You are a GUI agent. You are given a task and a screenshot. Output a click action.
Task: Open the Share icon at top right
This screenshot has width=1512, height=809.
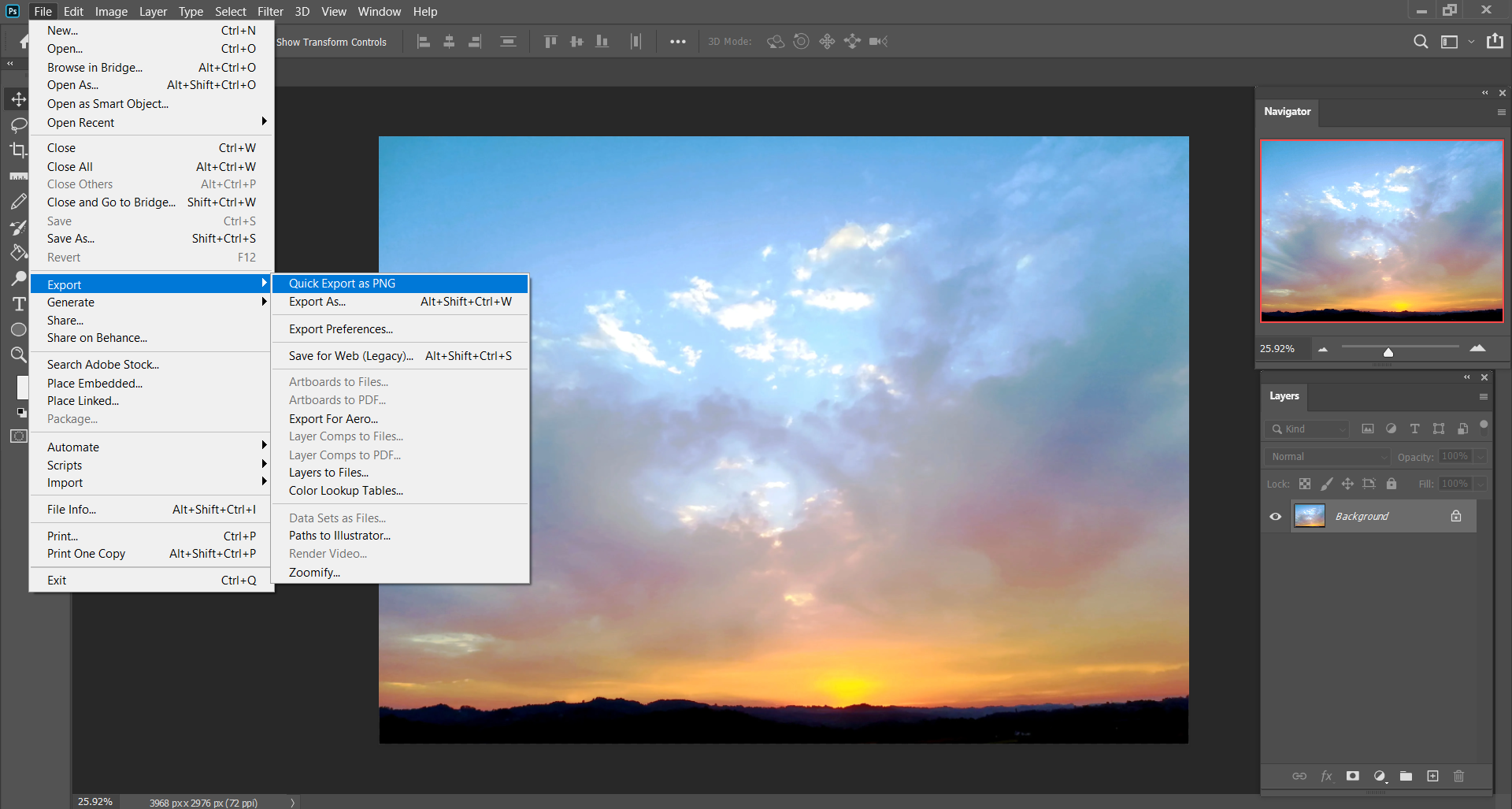coord(1495,41)
